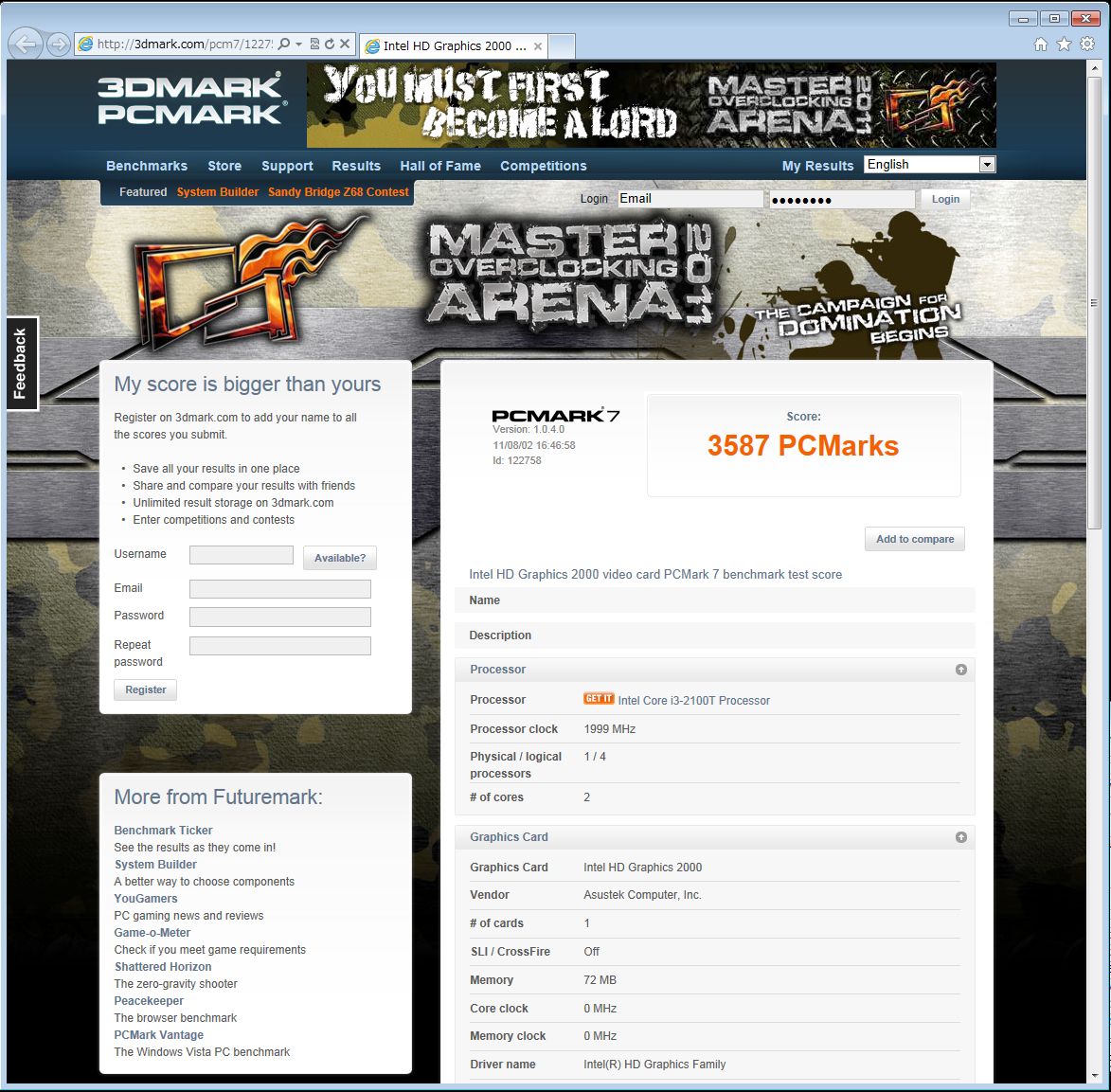Click the refresh icon in address bar

(330, 44)
